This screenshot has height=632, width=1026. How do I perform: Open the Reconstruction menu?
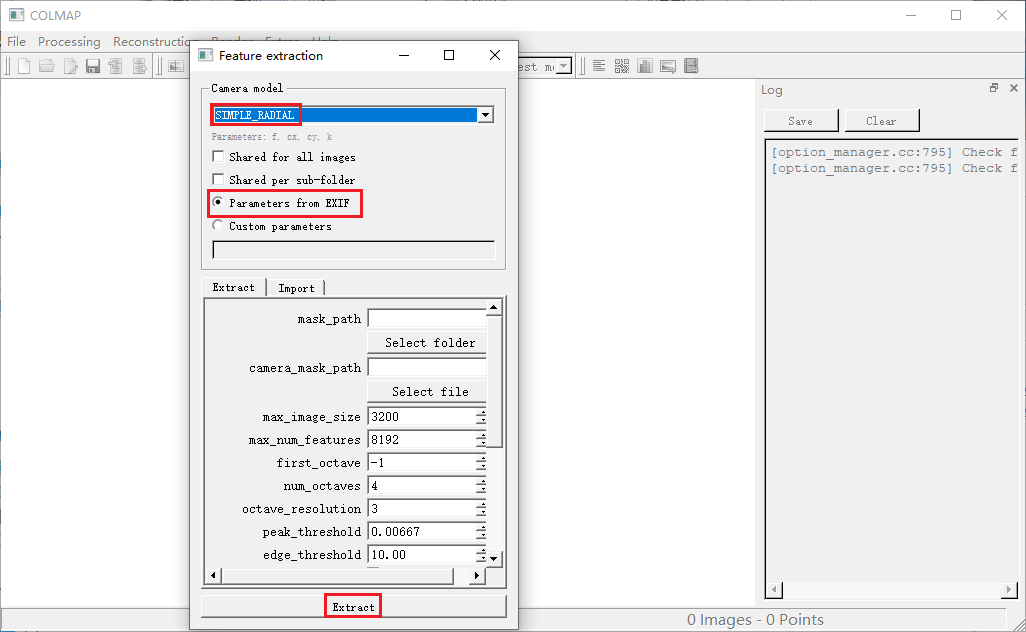coord(152,41)
